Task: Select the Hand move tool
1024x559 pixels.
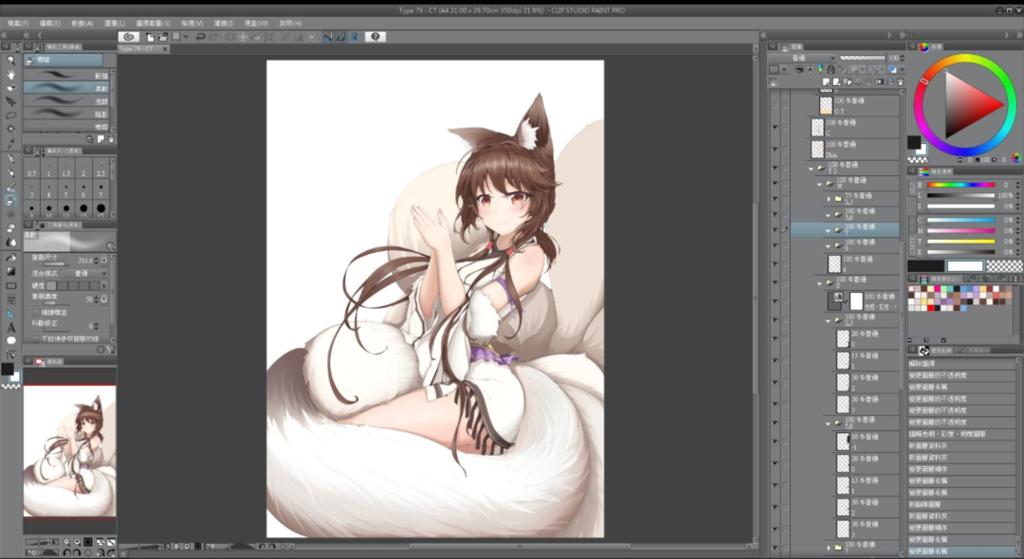Action: (x=10, y=74)
